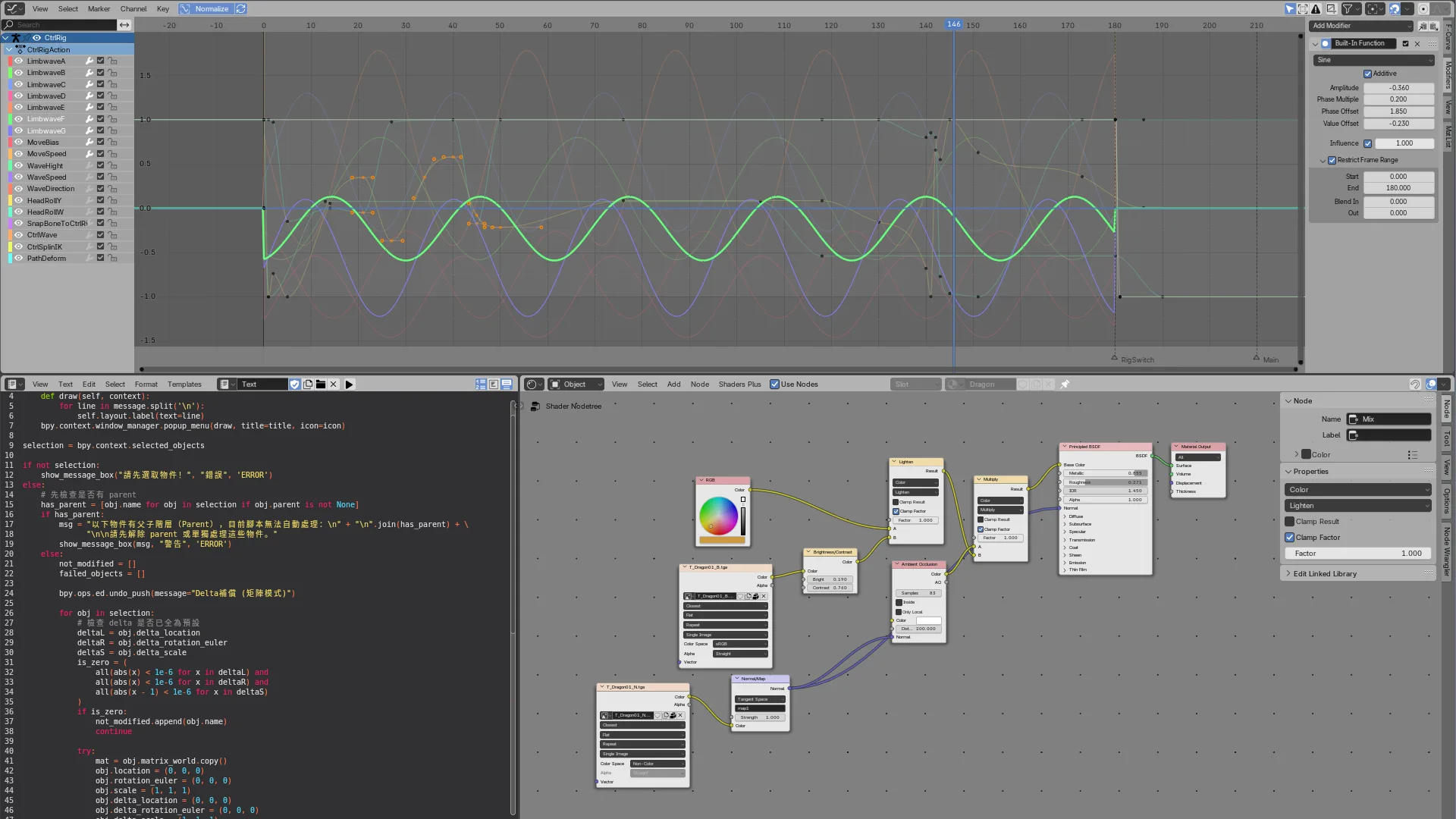Uncheck the mute checkbox for HeadRollY

point(100,200)
